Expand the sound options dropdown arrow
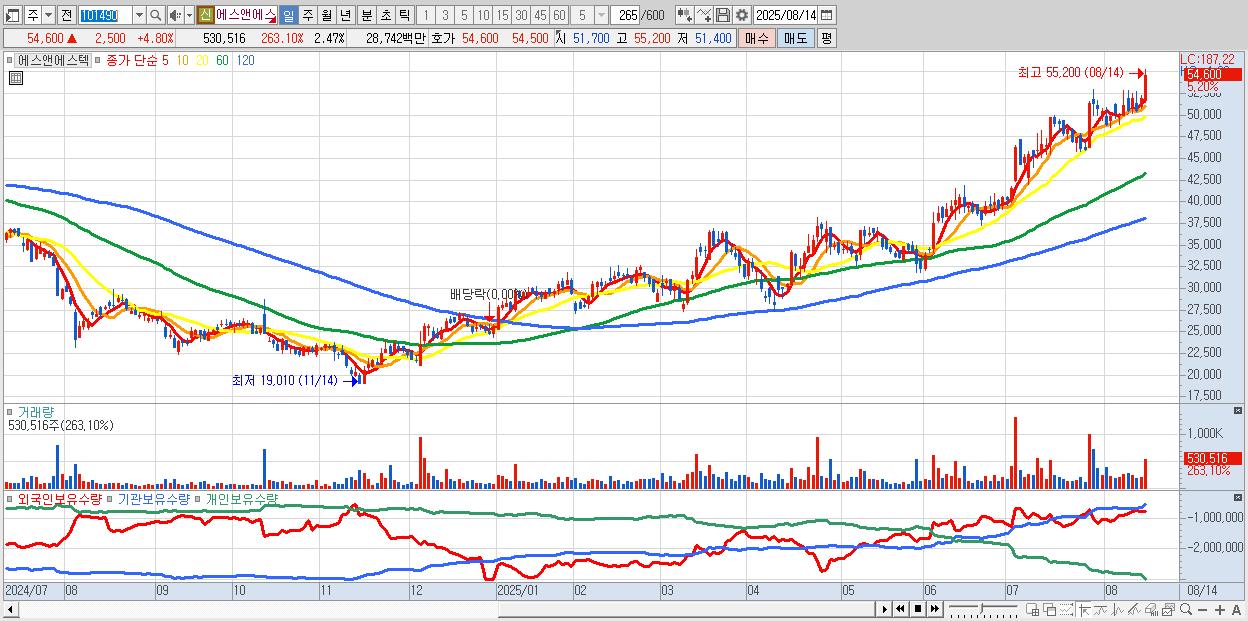The image size is (1248, 621). click(x=189, y=15)
